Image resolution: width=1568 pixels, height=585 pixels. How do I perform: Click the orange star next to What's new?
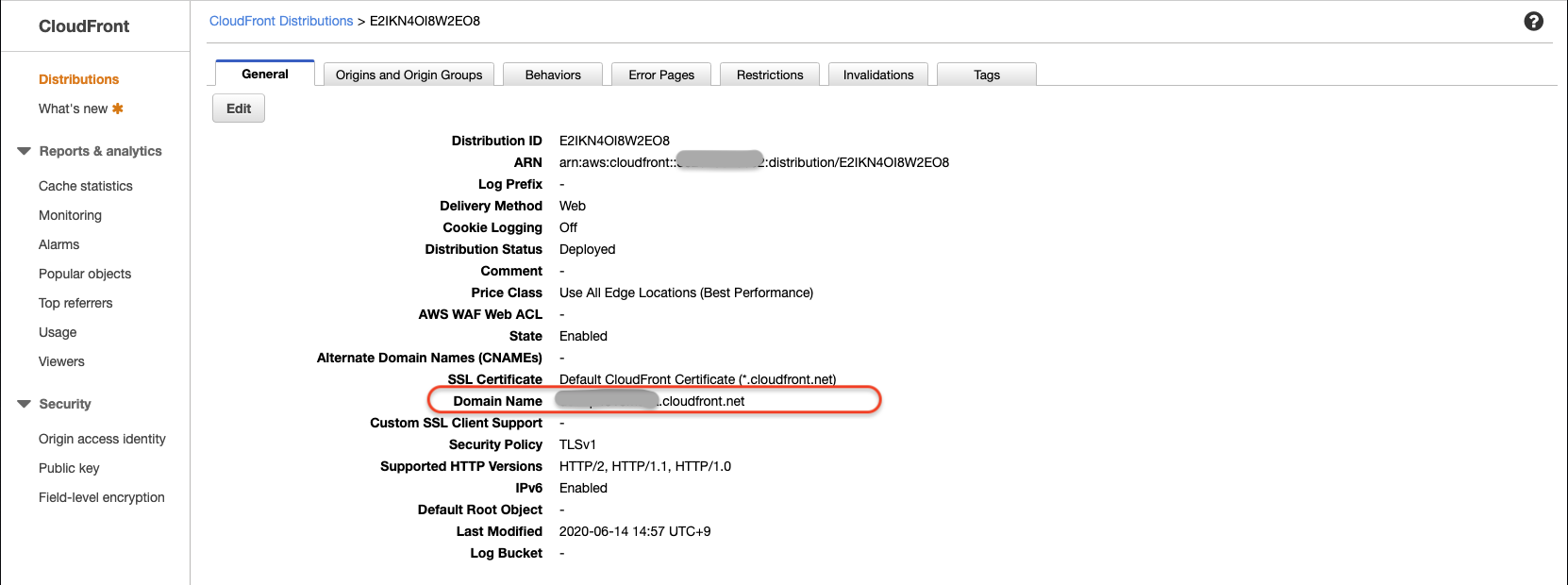click(x=118, y=109)
